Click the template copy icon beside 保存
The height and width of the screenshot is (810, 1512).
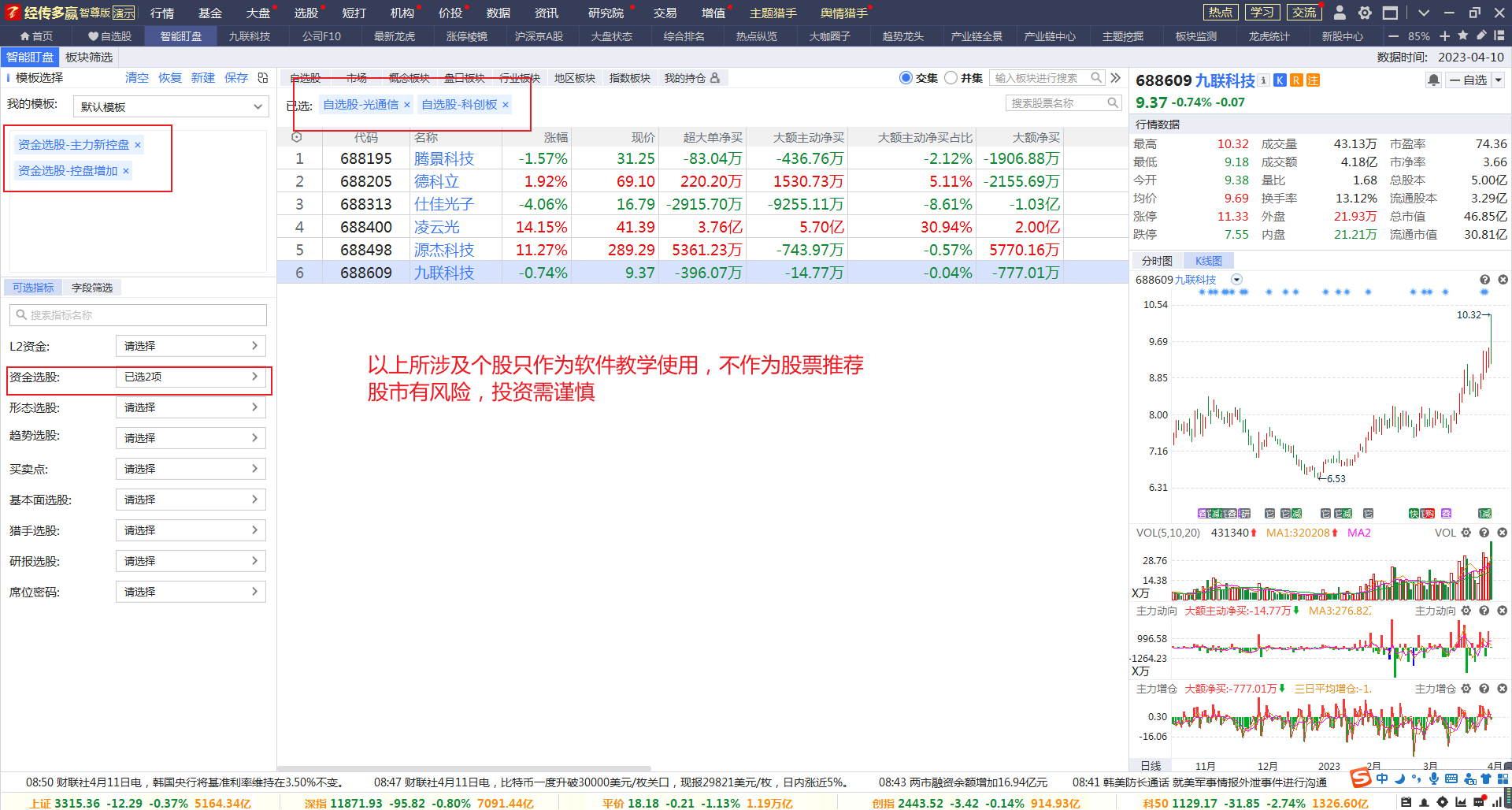click(263, 78)
